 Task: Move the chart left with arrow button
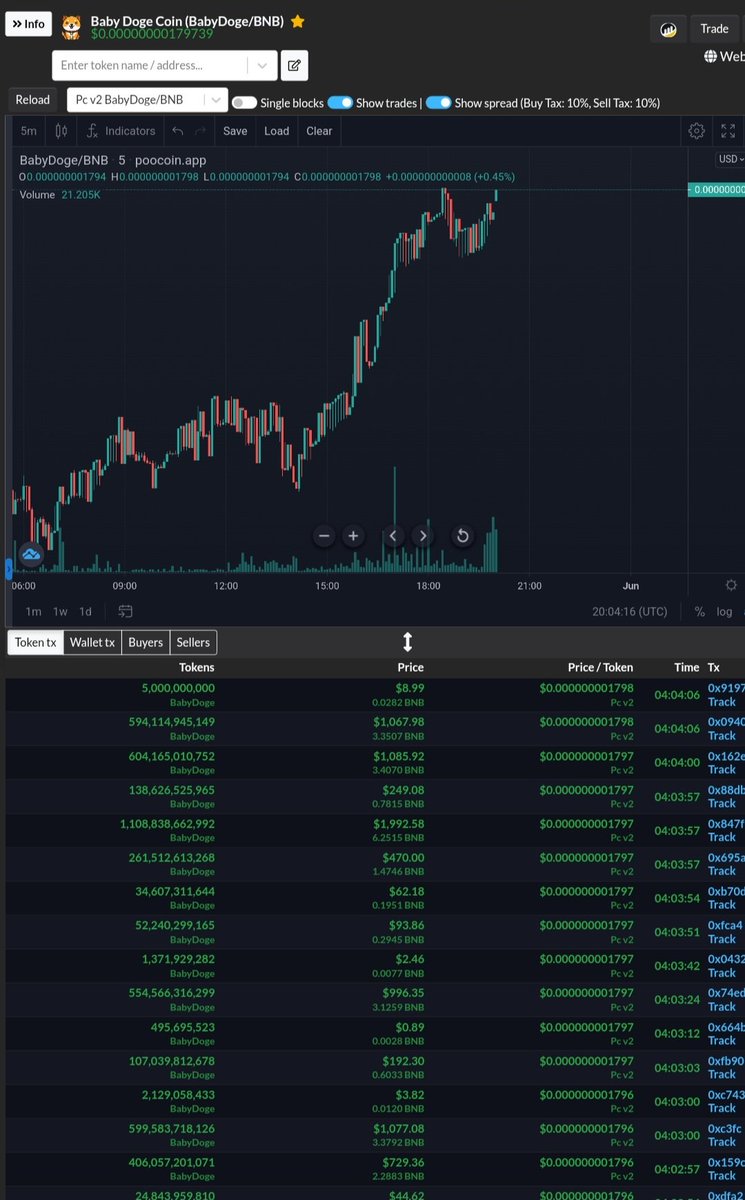(393, 536)
